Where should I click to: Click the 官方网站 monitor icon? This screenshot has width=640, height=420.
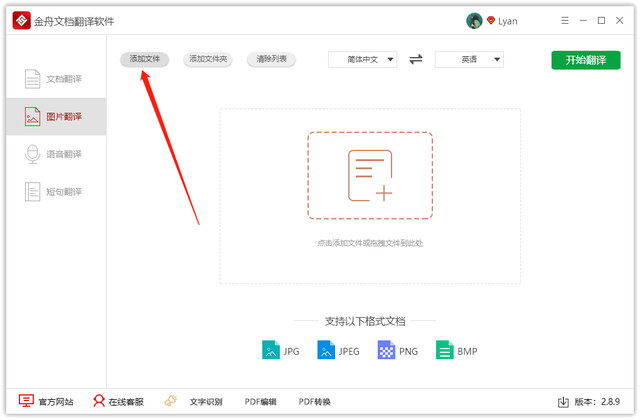(26, 401)
